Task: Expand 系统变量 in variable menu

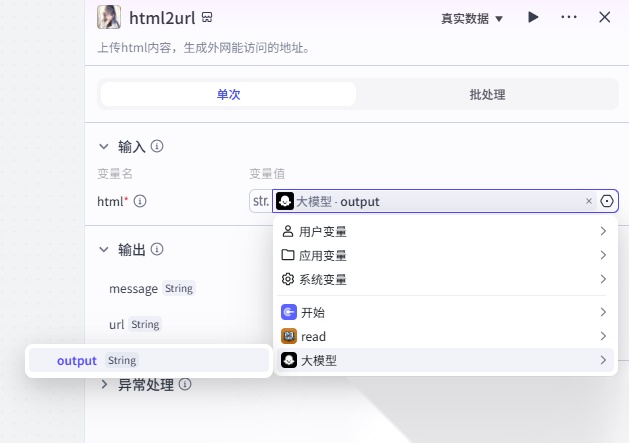Action: pos(445,279)
